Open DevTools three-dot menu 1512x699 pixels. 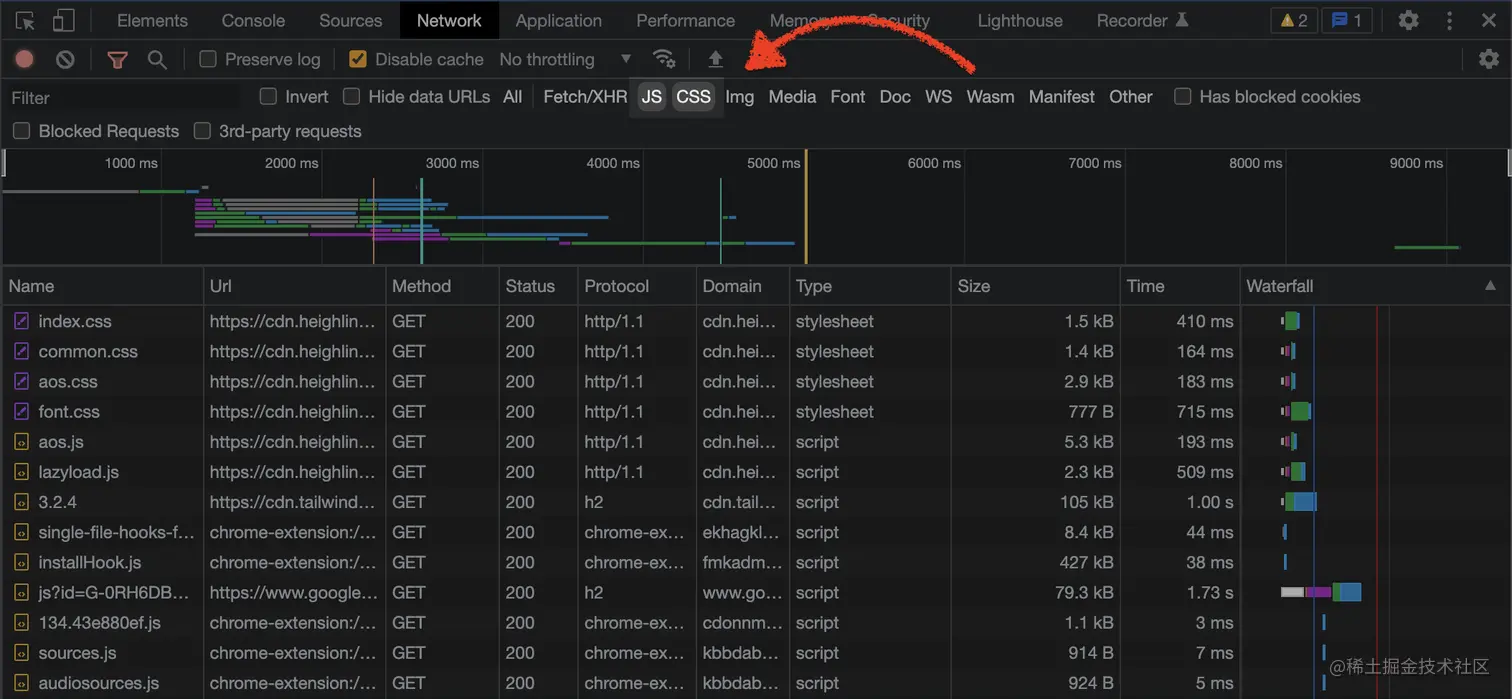[x=1449, y=20]
